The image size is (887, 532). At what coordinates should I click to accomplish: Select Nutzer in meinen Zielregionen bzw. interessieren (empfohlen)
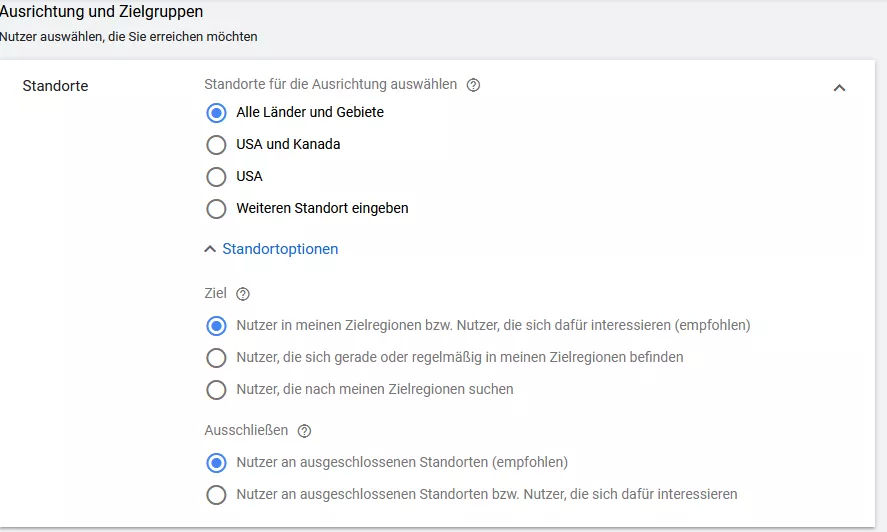[216, 326]
